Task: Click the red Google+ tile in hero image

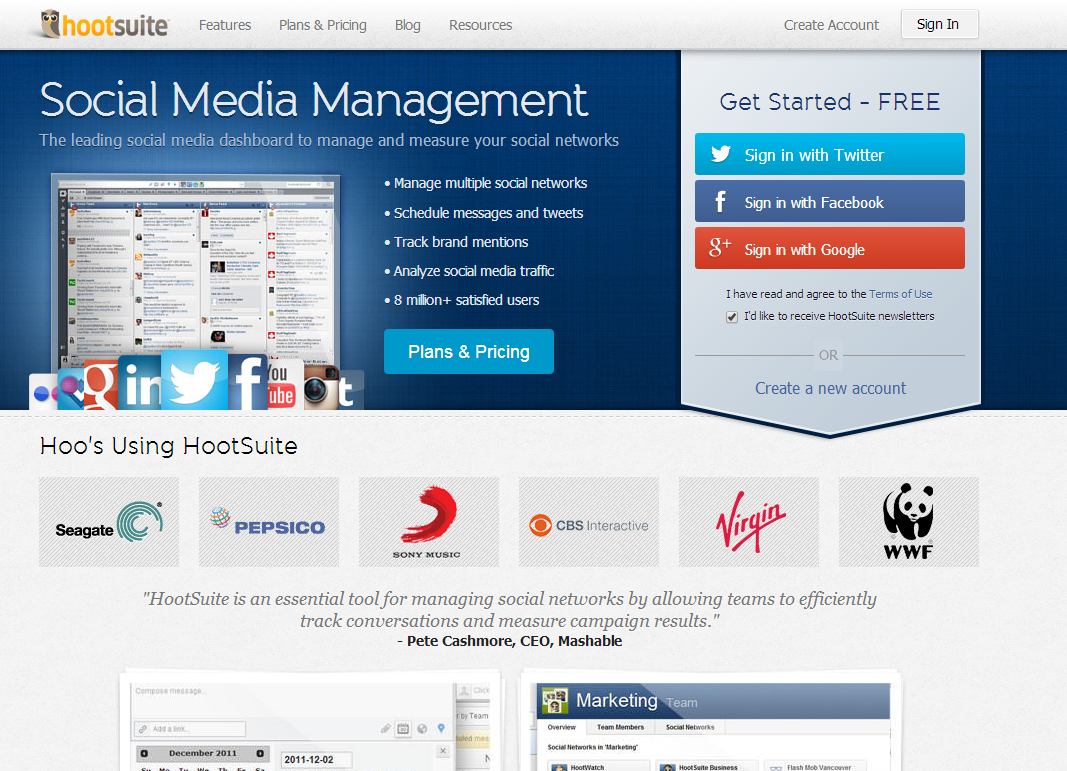Action: [101, 384]
